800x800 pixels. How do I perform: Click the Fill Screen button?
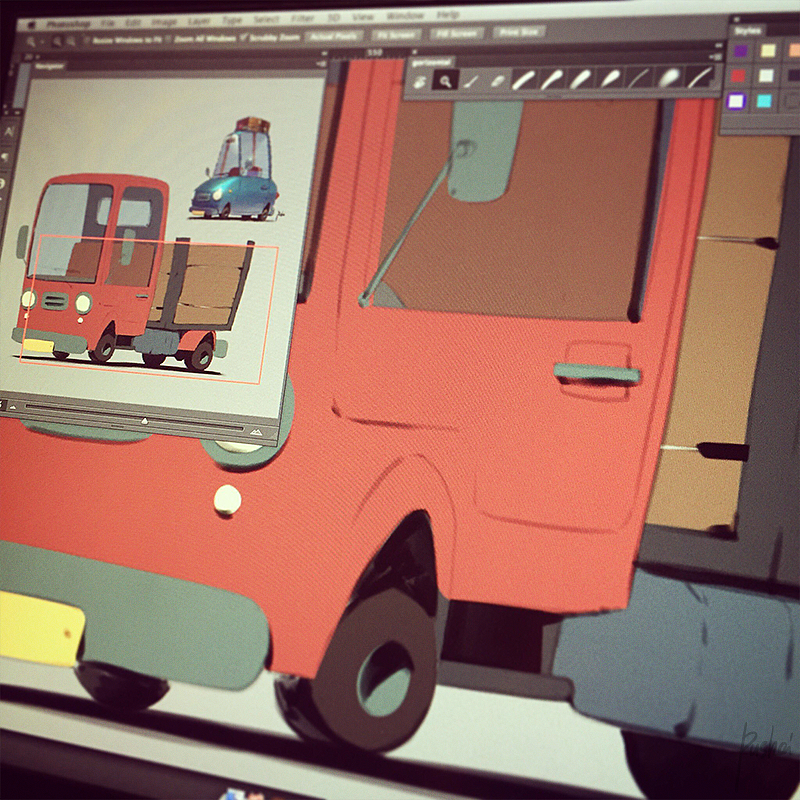coord(457,33)
